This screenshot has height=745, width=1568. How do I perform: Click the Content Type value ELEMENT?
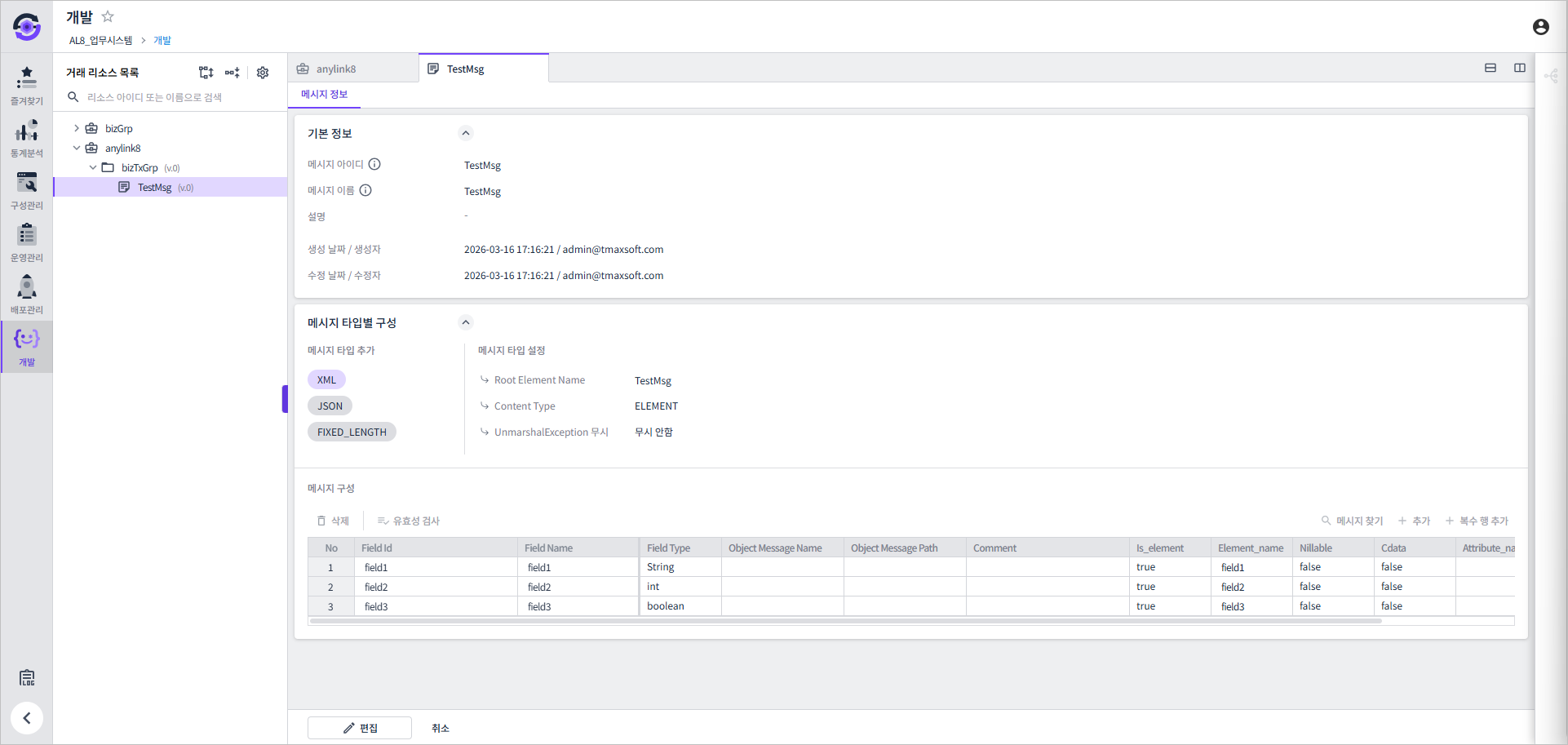pyautogui.click(x=656, y=406)
